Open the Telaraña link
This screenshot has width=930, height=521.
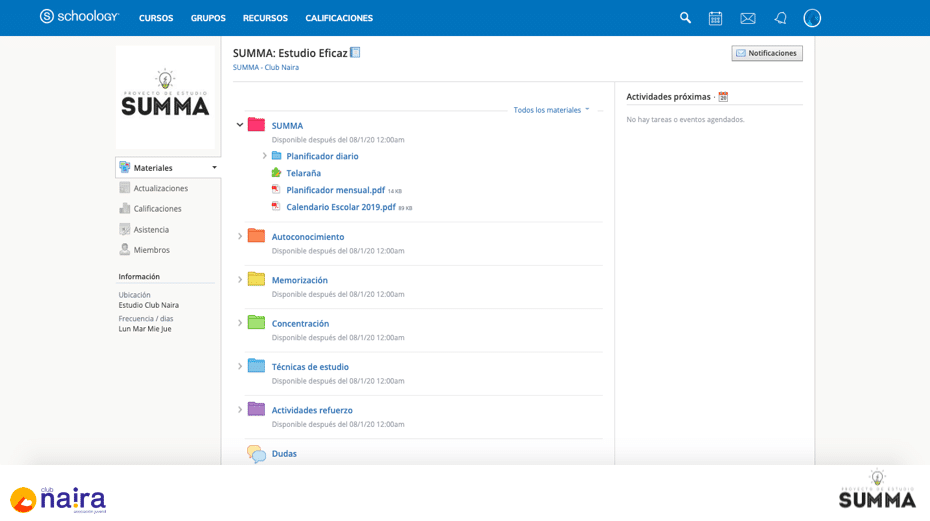(x=304, y=173)
